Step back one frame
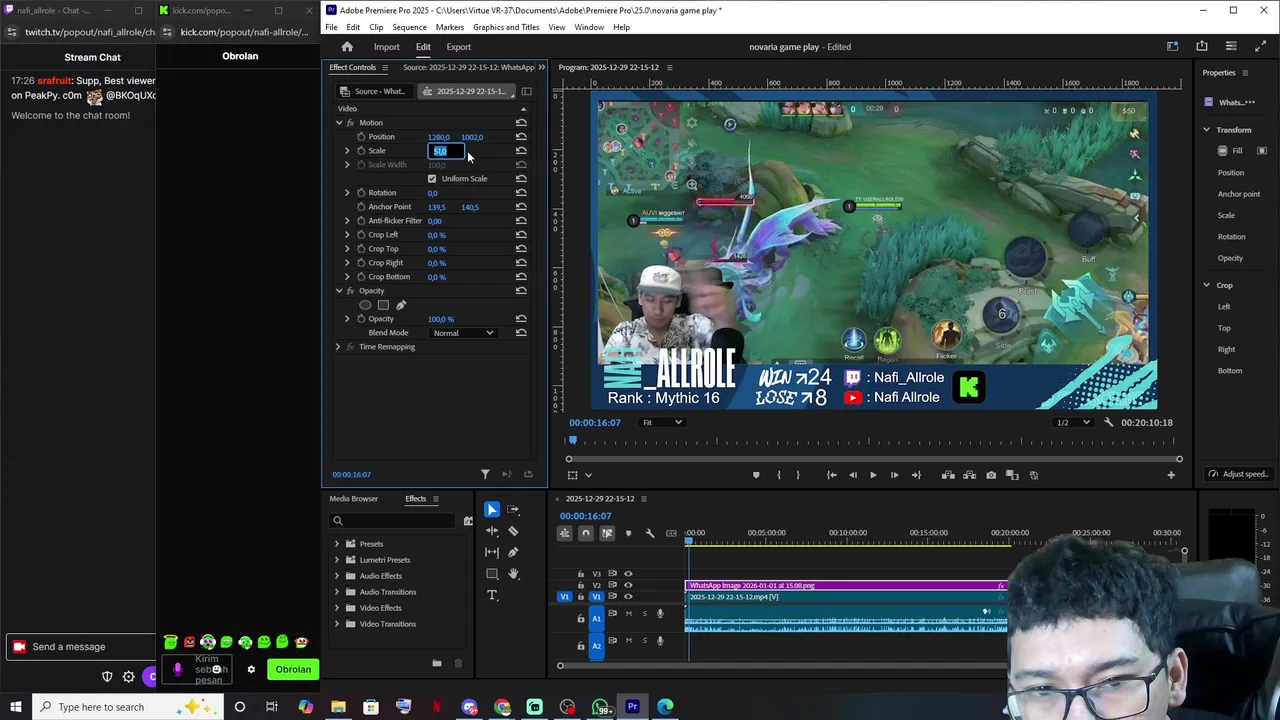 [852, 475]
